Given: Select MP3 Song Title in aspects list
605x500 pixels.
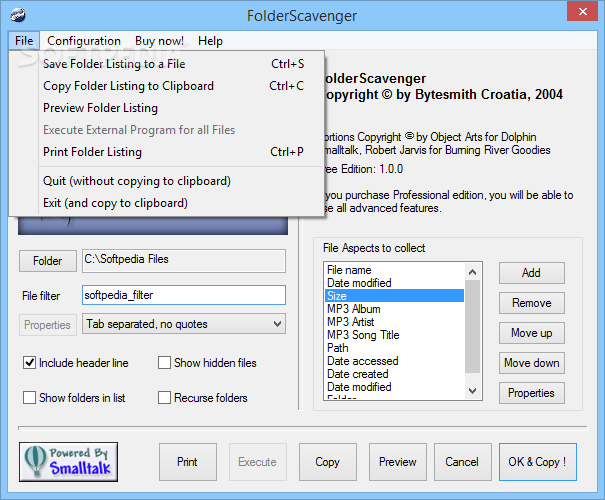Looking at the screenshot, I should (x=394, y=335).
